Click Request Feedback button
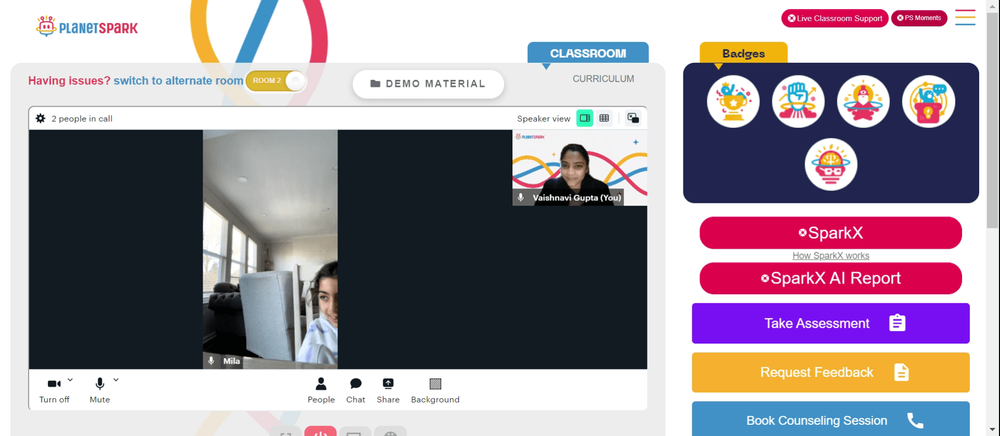Image resolution: width=1000 pixels, height=436 pixels. [x=830, y=372]
